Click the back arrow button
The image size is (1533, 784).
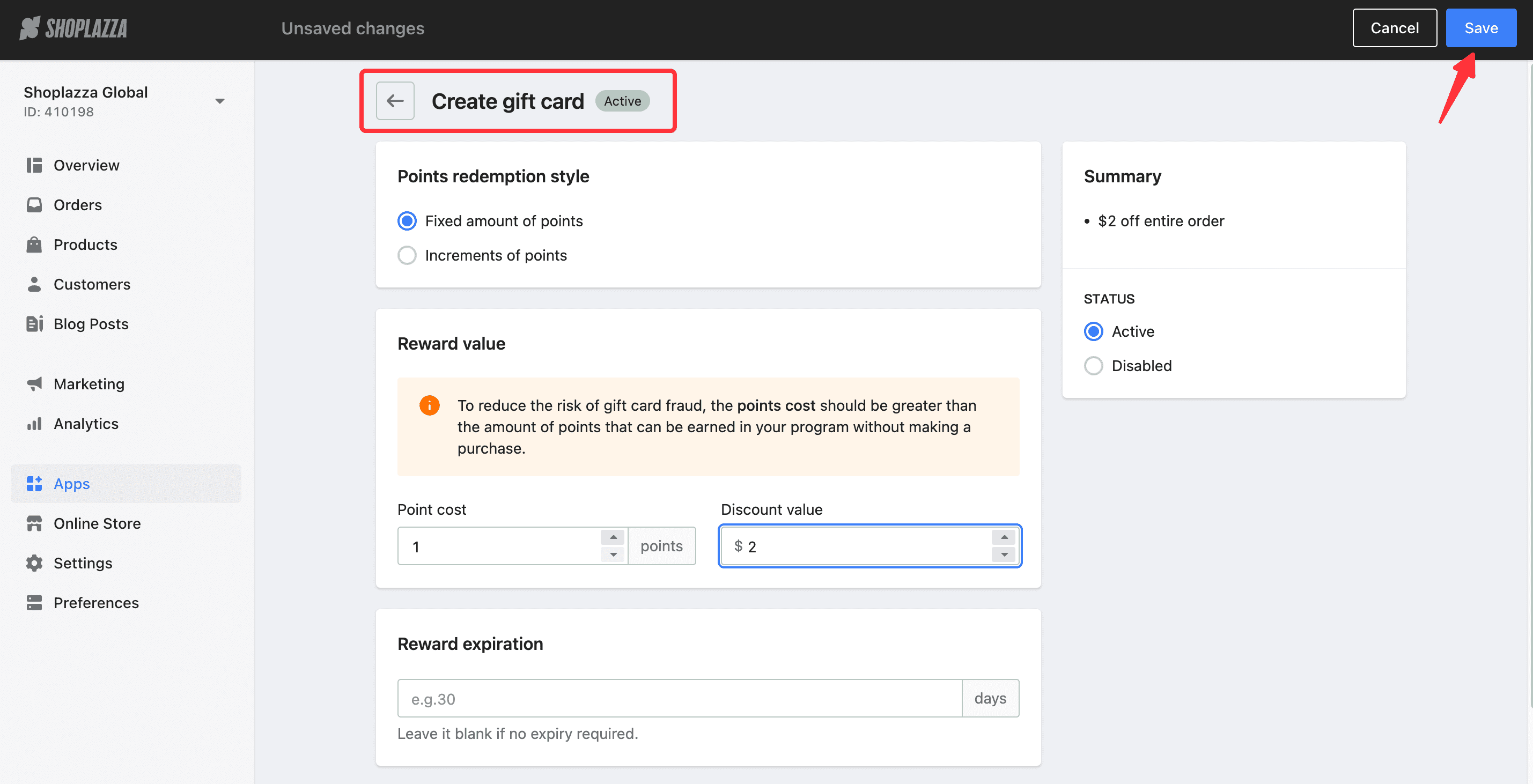click(395, 101)
